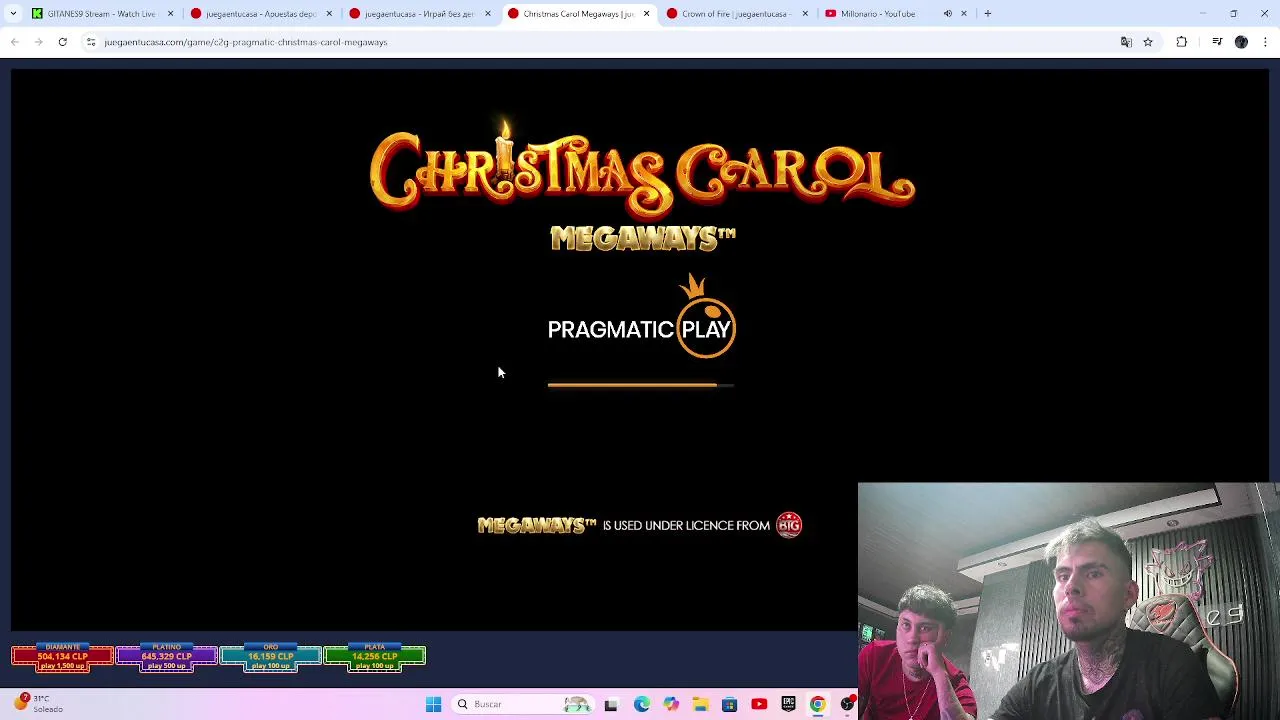1280x720 pixels.
Task: Close the Crown of Fire tab
Action: tap(805, 14)
